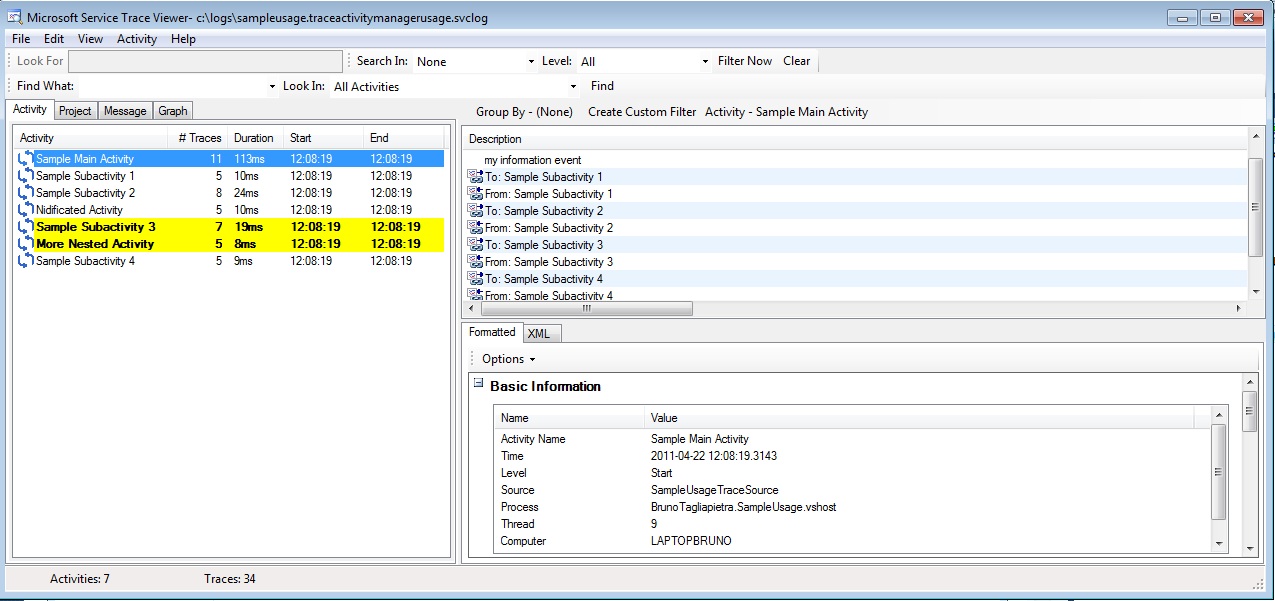1275x601 pixels.
Task: Open the Look In dropdown
Action: point(574,87)
